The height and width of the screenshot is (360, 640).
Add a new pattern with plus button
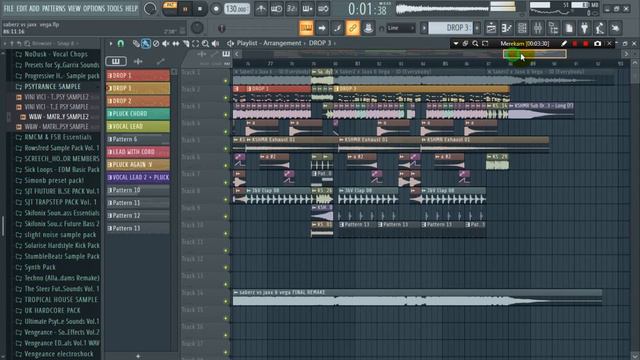138,356
